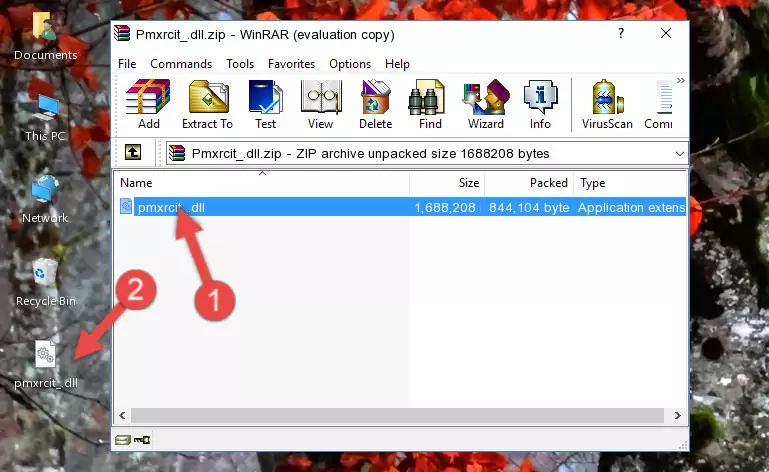Screen dimensions: 769x472
Task: Open the Favorites menu
Action: point(291,64)
